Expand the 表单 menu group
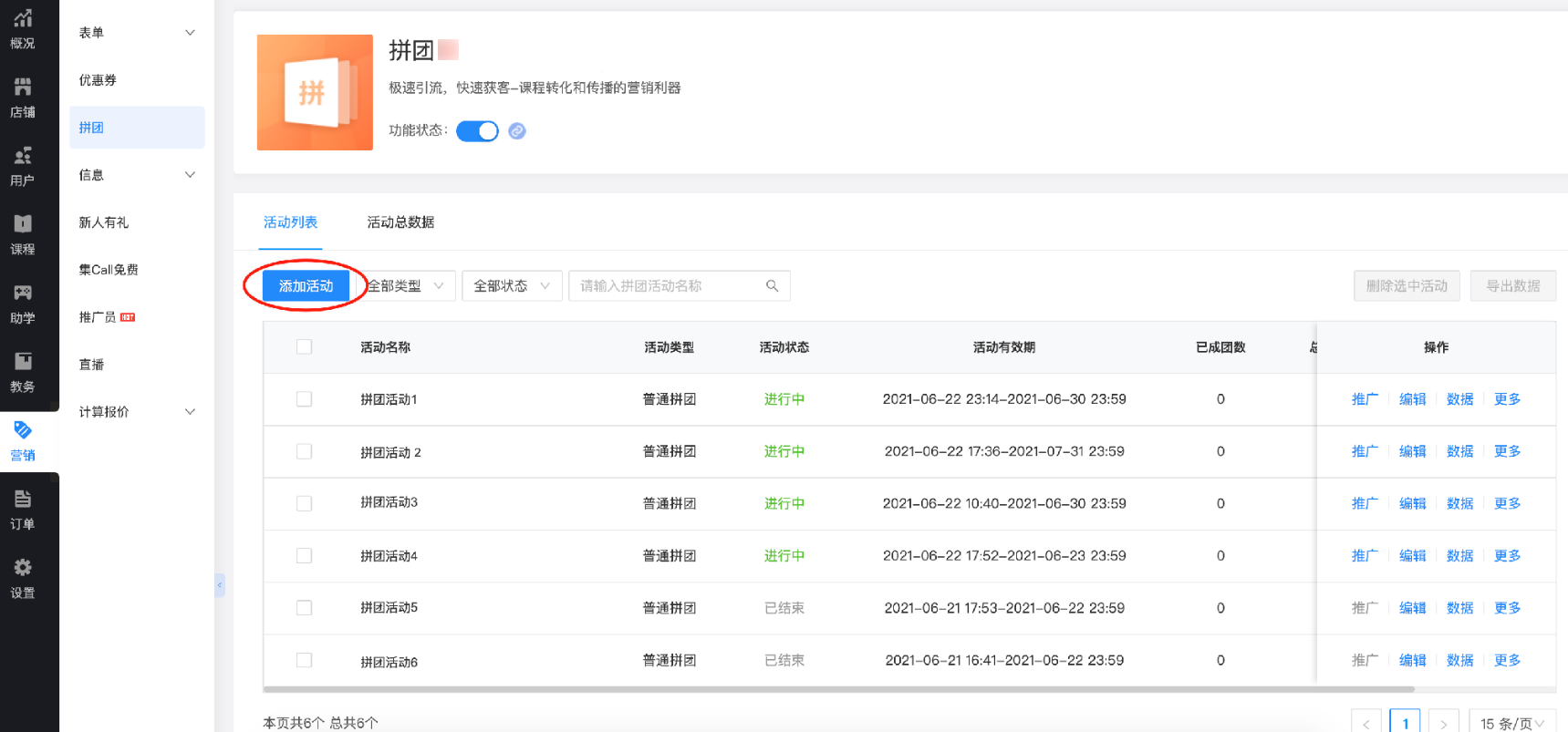1568x732 pixels. [137, 33]
